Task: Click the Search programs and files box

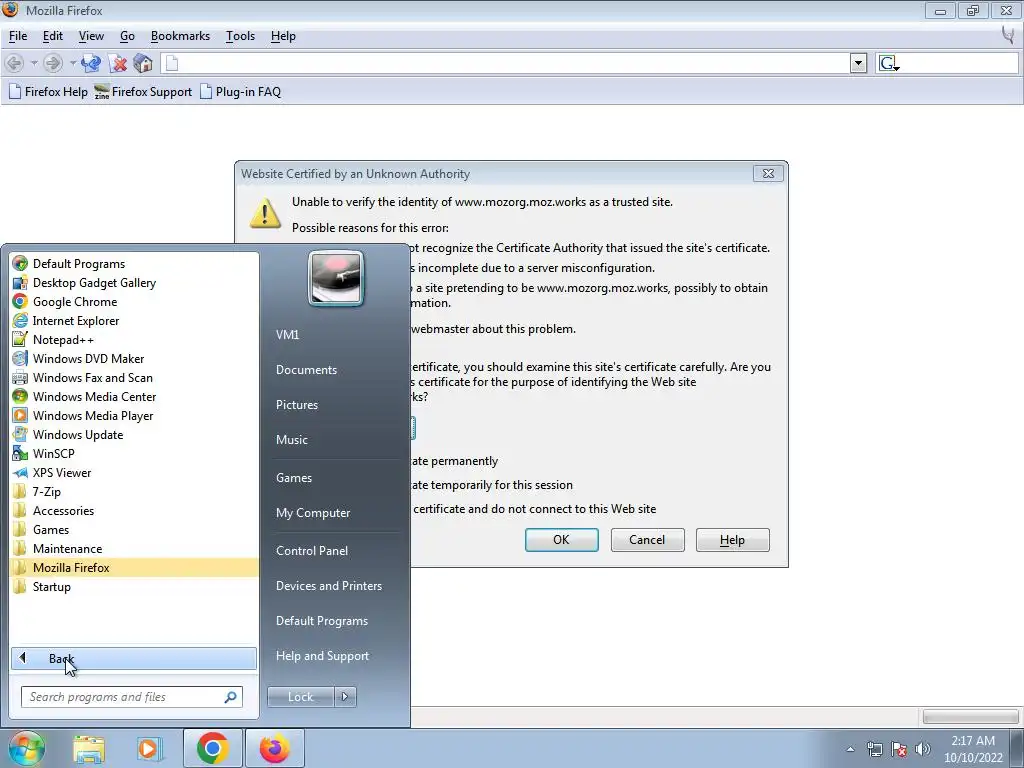Action: tap(132, 697)
